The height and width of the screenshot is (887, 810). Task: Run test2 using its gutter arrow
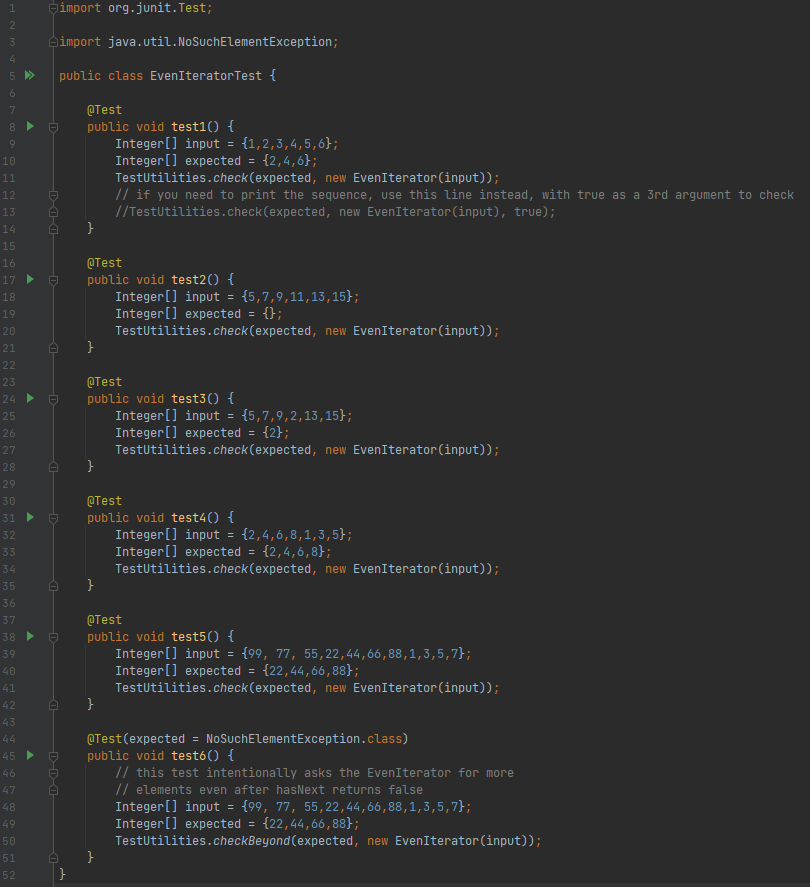pyautogui.click(x=28, y=279)
